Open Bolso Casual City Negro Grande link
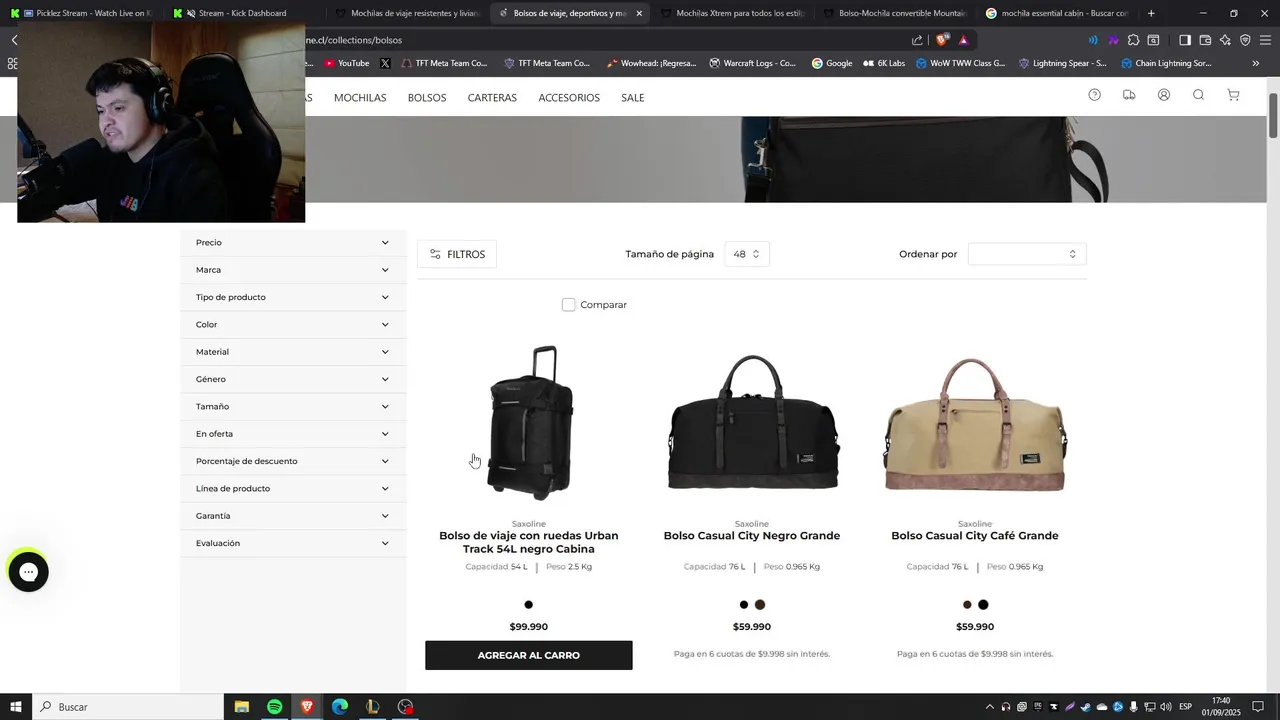 (x=752, y=536)
